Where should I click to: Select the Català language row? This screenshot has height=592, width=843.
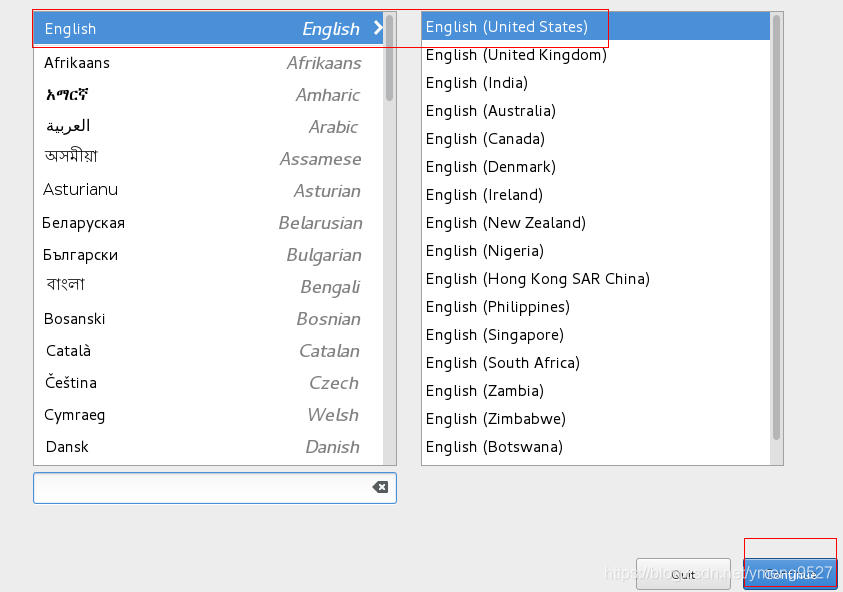(209, 351)
